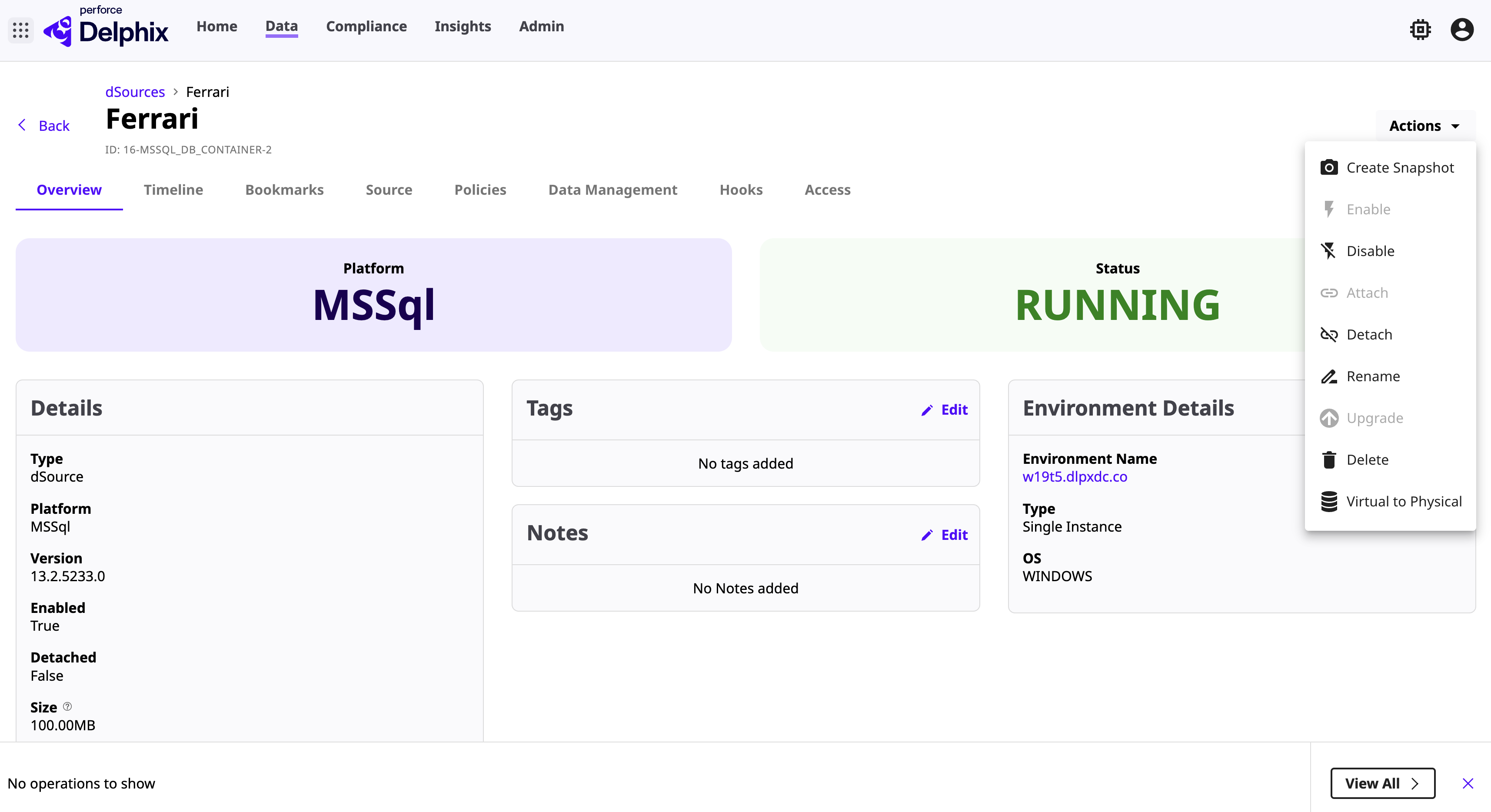Screen dimensions: 1491x812
Task: Open the Data Management tab
Action: pos(612,190)
